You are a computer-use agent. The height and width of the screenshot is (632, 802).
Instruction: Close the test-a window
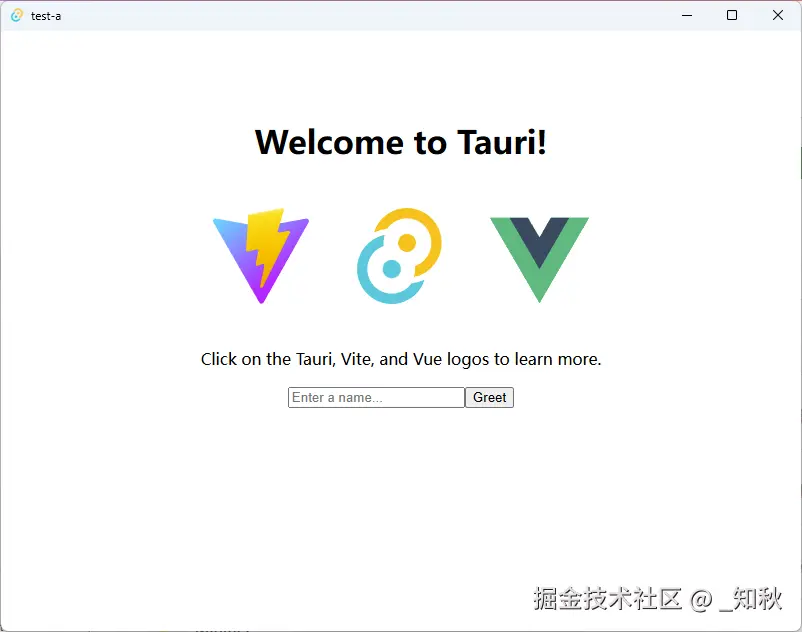pos(777,15)
